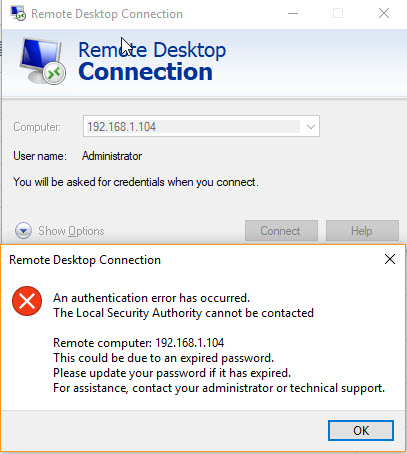Click the Show Options round arrow icon
The height and width of the screenshot is (454, 407).
pos(23,231)
